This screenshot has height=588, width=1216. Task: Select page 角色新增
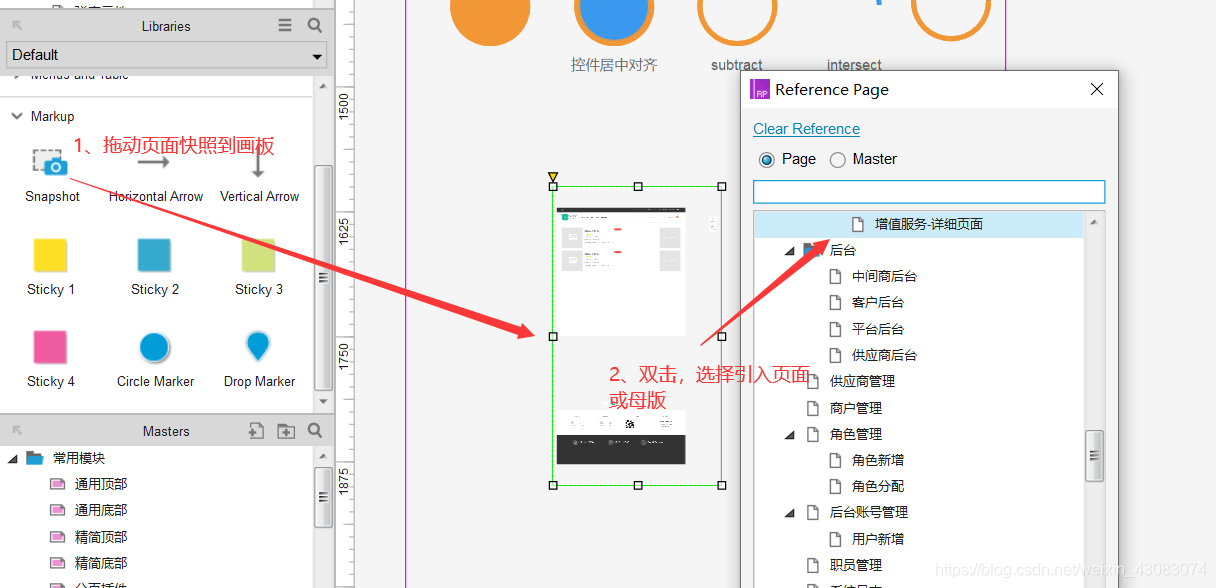[878, 460]
